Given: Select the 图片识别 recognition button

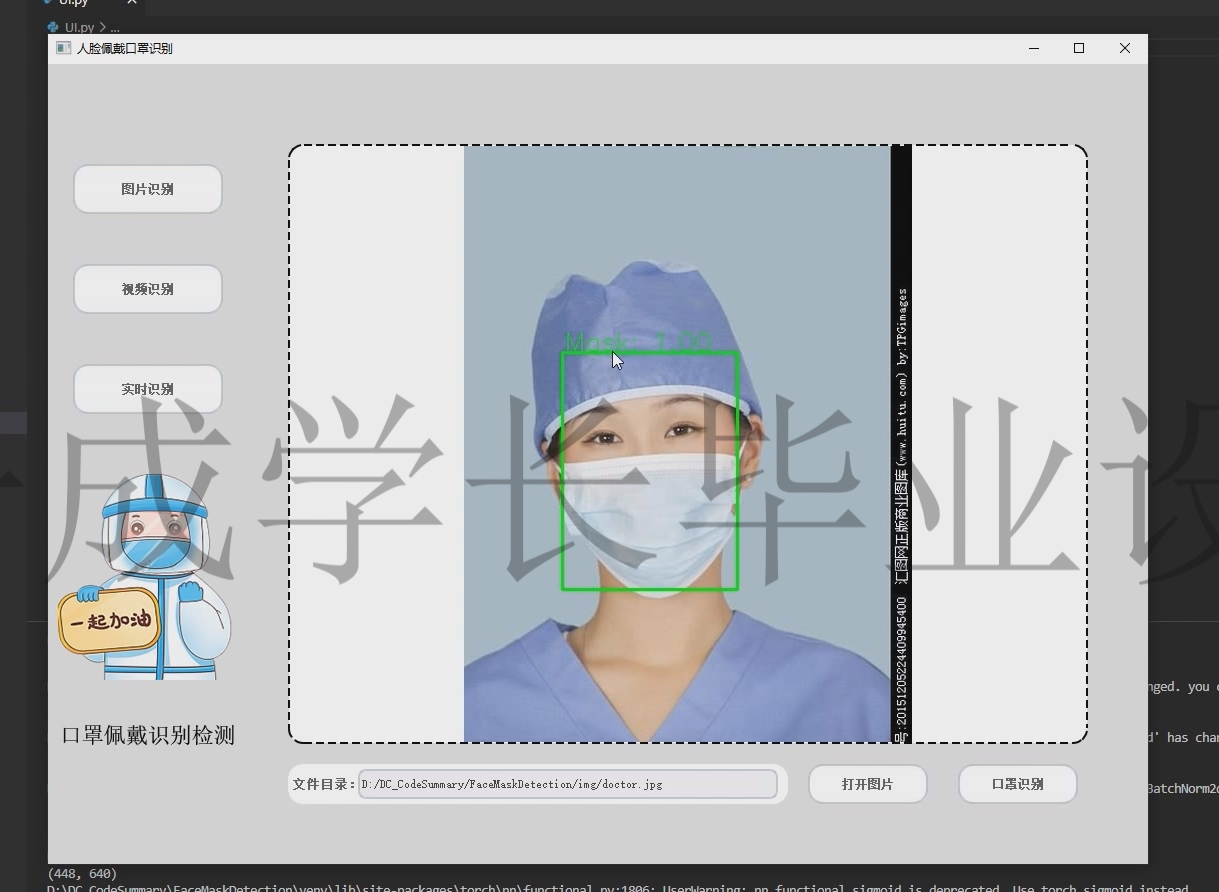Looking at the screenshot, I should click(x=147, y=188).
